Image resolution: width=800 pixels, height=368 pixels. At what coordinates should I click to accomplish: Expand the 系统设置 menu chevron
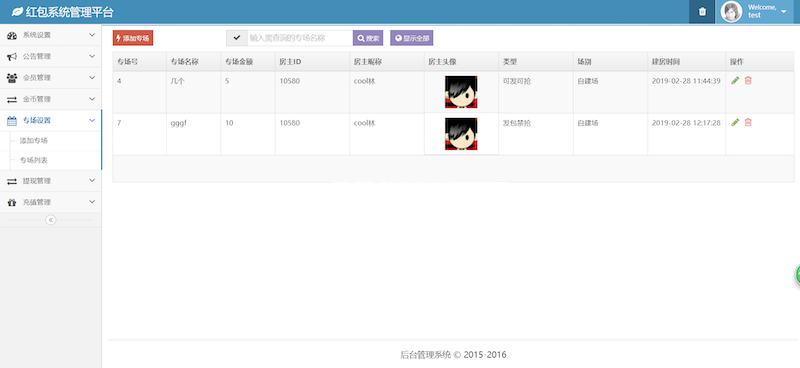tap(92, 35)
